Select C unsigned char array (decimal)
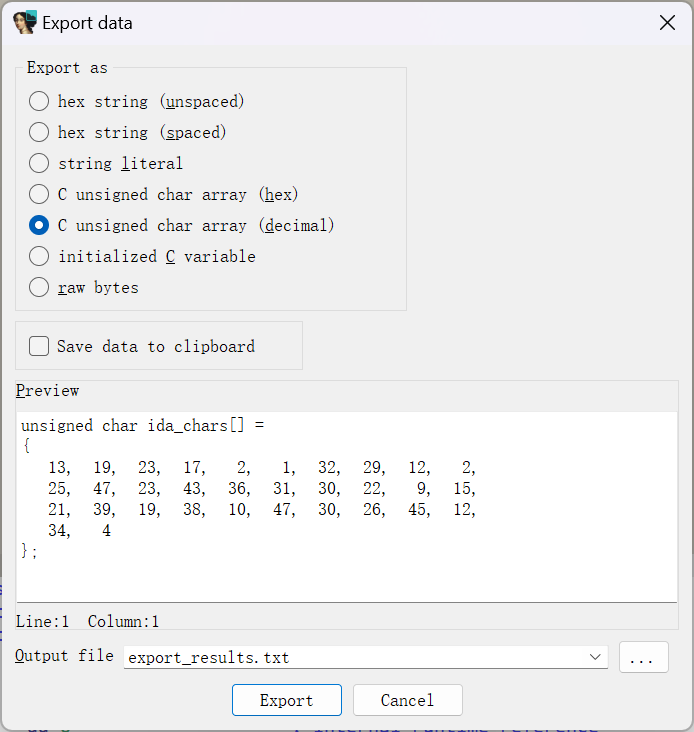Screen dimensions: 694x732 [39, 225]
